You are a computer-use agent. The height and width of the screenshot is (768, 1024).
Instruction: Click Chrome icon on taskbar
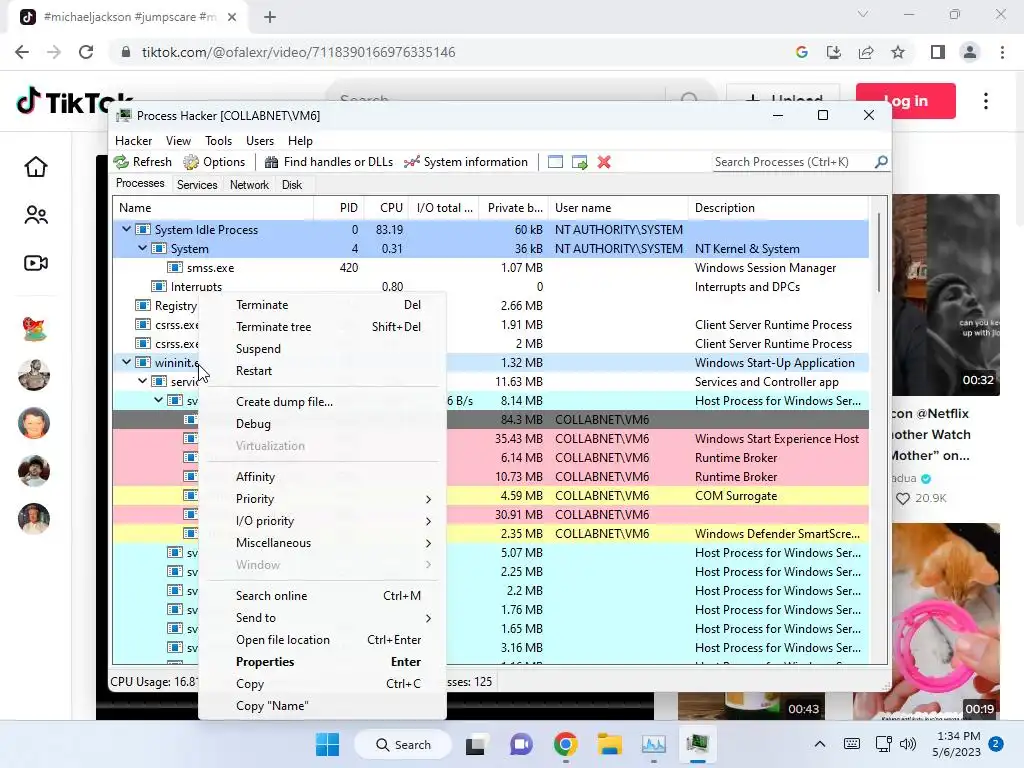click(566, 744)
